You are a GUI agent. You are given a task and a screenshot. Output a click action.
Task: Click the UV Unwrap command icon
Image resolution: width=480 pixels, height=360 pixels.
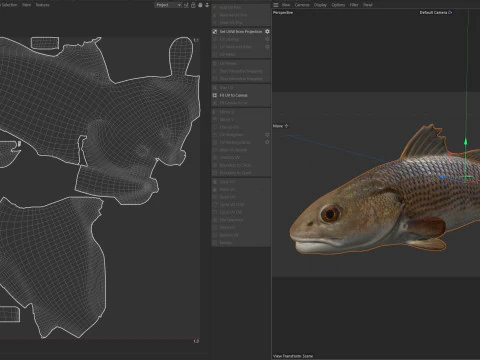click(x=215, y=39)
